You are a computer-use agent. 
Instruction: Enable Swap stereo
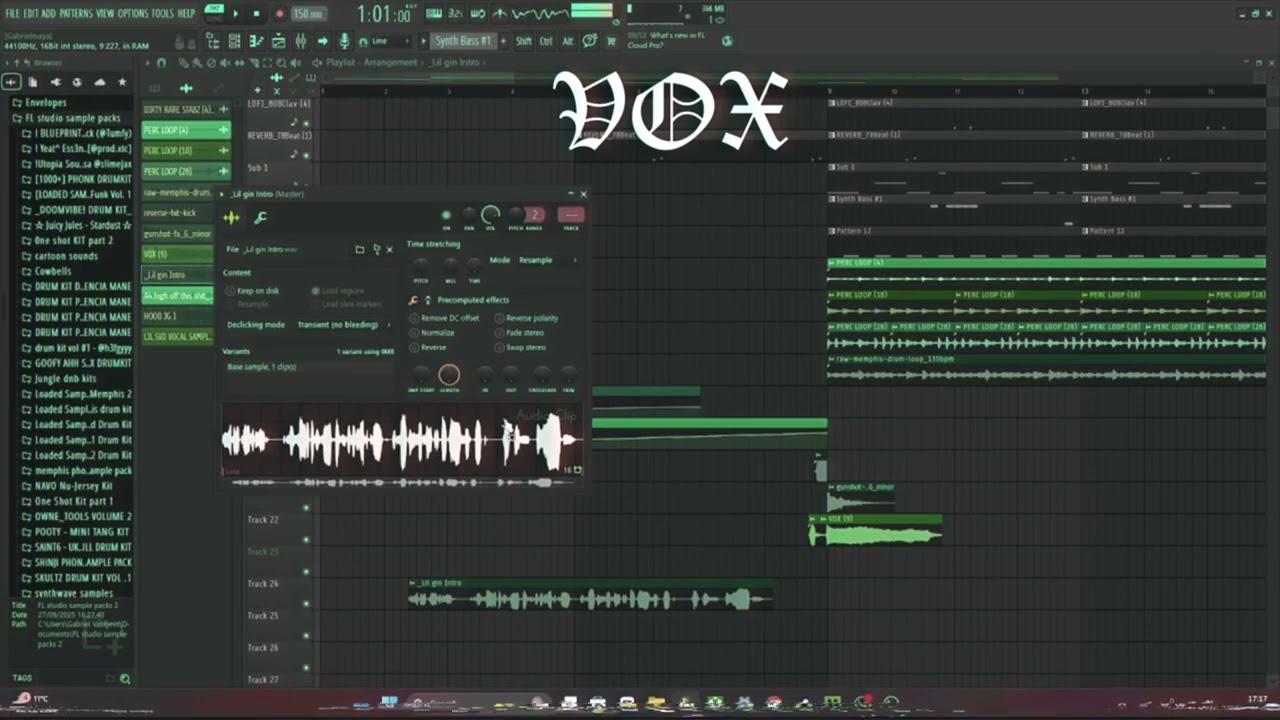[520, 348]
